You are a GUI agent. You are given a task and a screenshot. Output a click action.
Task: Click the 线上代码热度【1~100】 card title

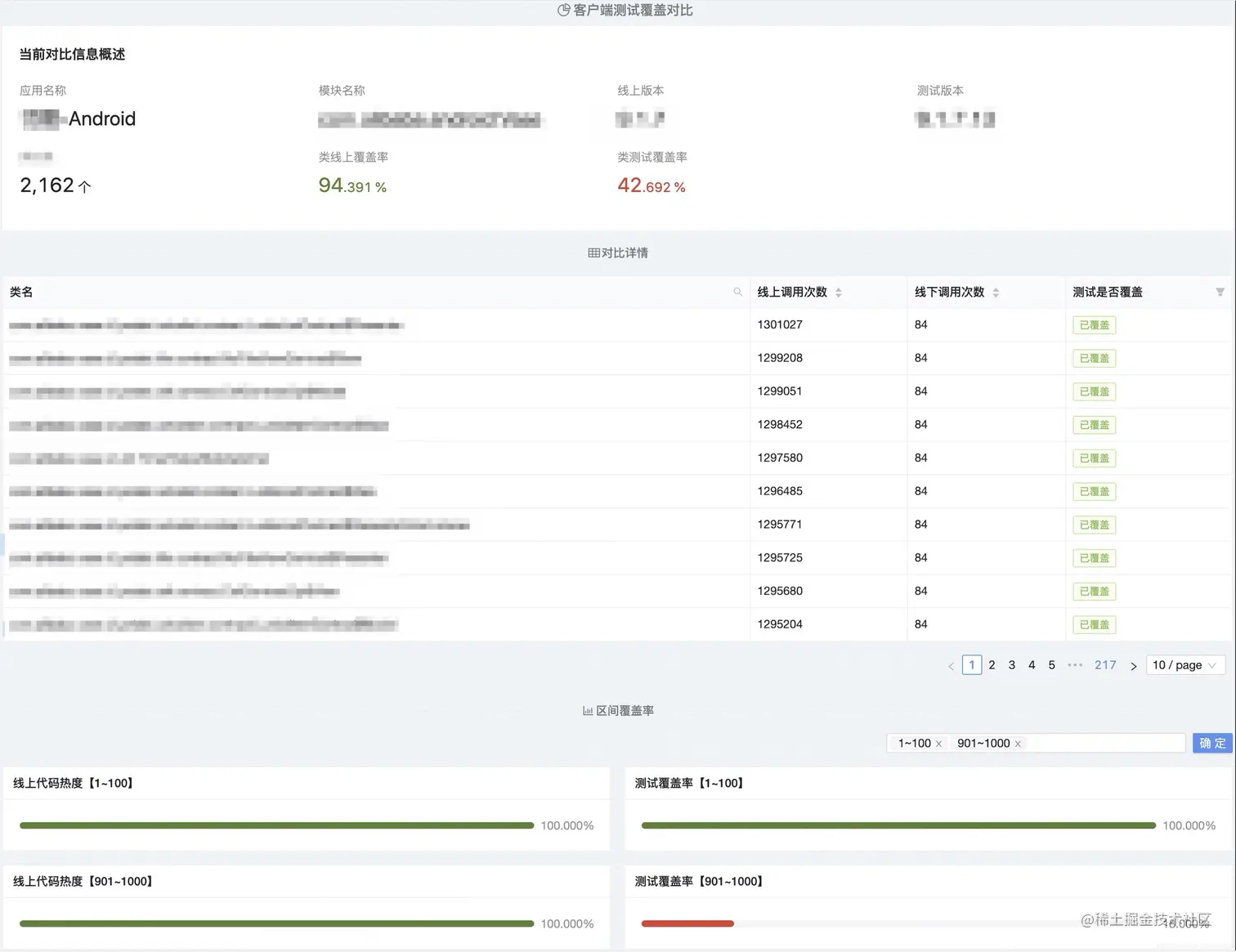pyautogui.click(x=74, y=783)
